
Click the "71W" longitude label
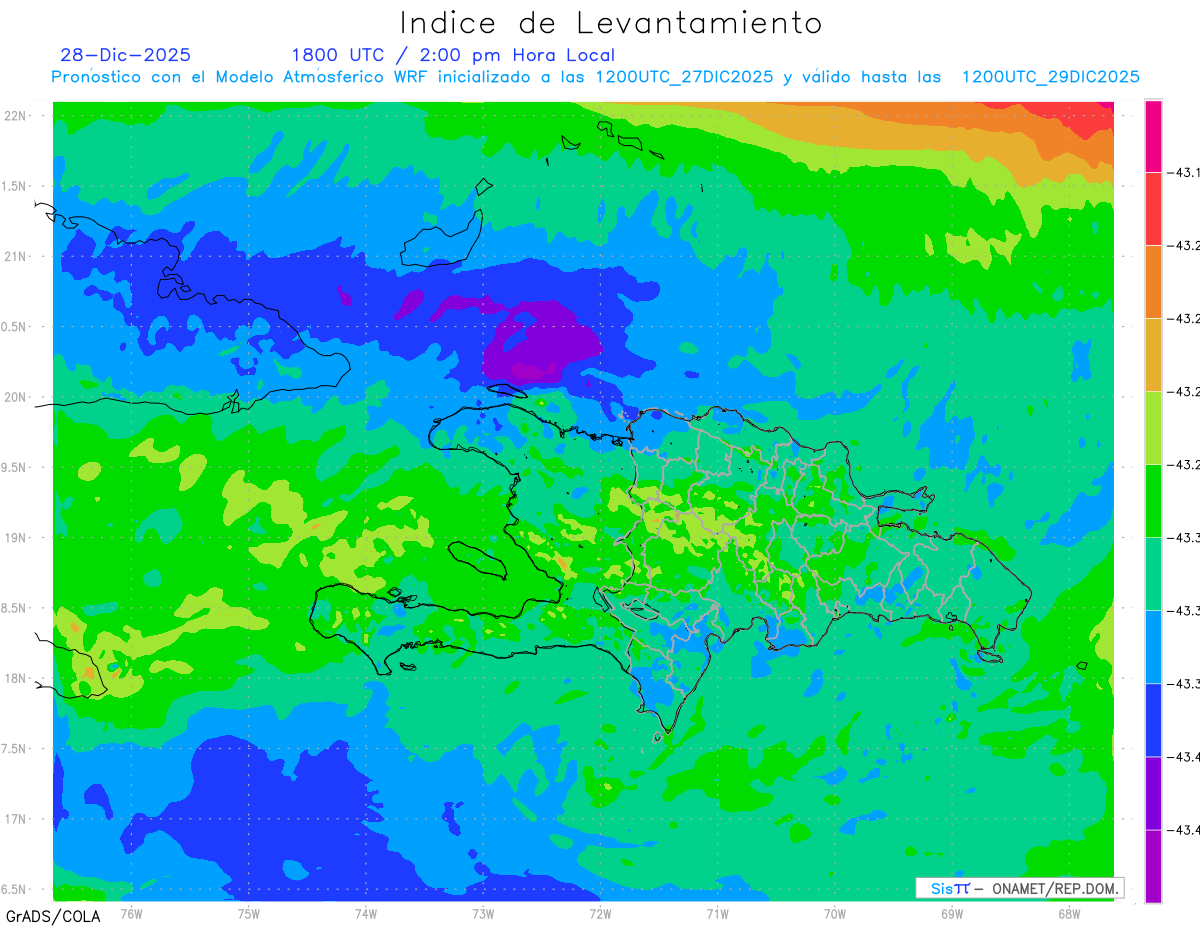coord(717,913)
